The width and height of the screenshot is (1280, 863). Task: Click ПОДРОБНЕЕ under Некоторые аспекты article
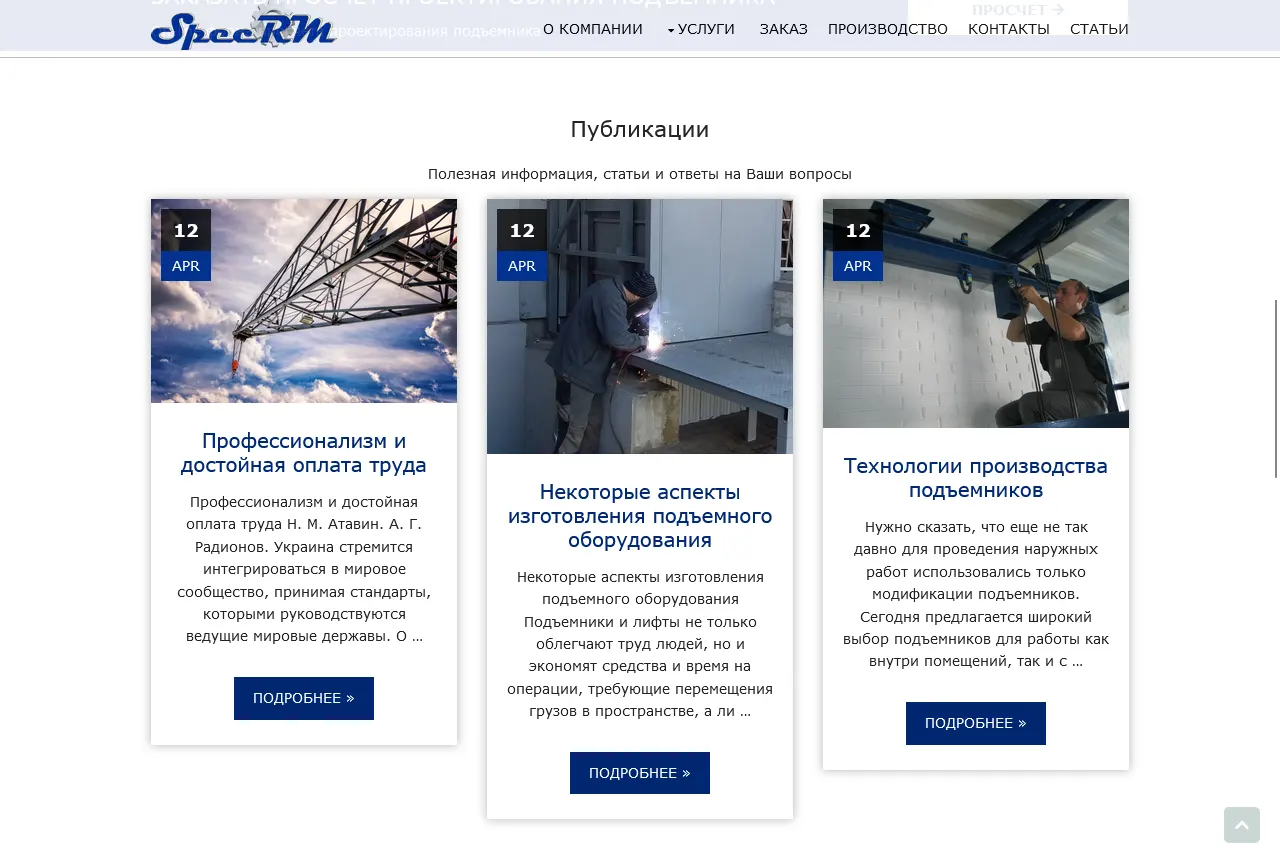tap(639, 773)
